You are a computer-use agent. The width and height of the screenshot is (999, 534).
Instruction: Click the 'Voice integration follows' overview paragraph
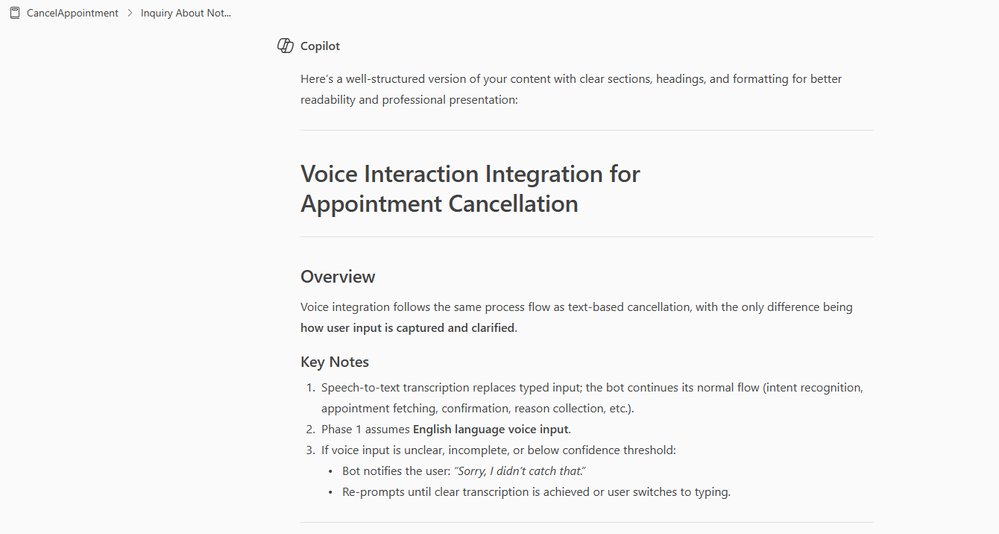577,317
